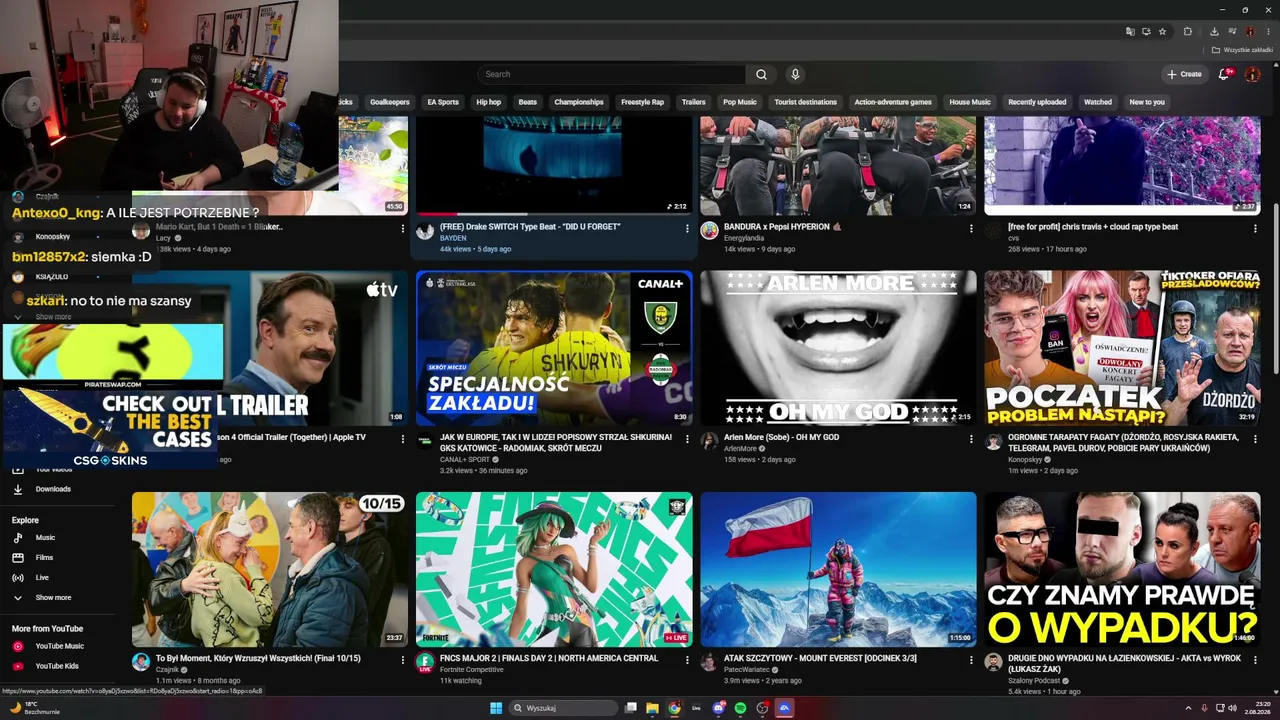Open the YouTube account avatar menu

(x=1252, y=74)
